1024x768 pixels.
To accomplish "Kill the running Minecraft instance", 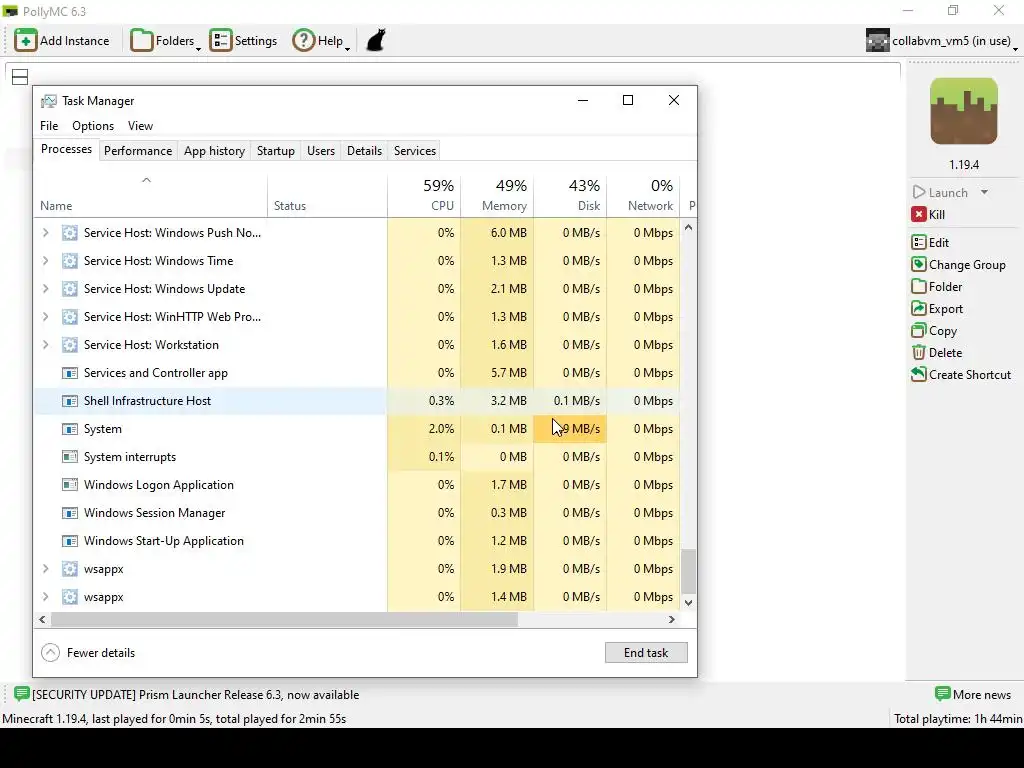I will [x=928, y=214].
